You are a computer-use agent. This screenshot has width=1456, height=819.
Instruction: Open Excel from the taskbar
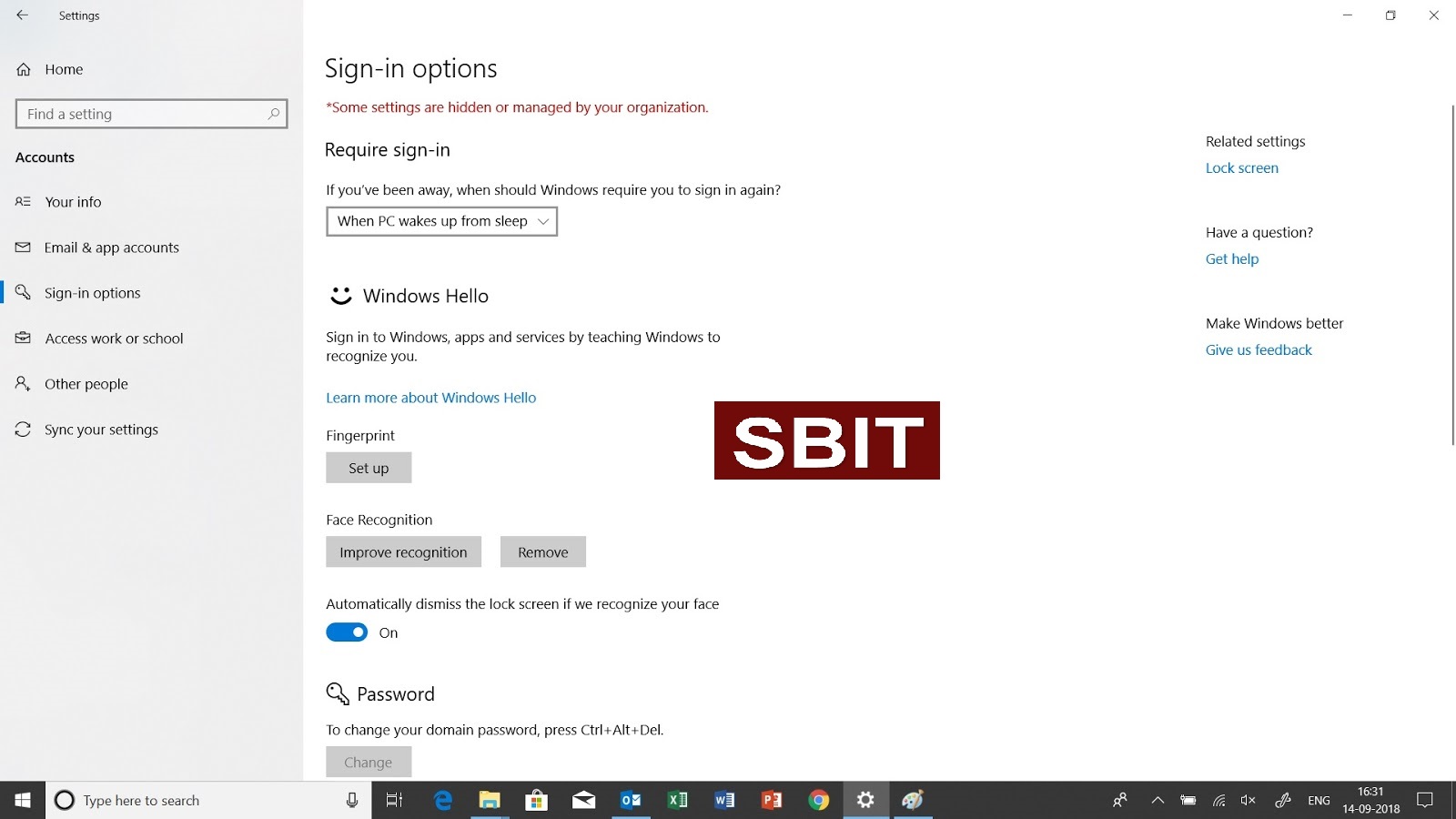(678, 801)
